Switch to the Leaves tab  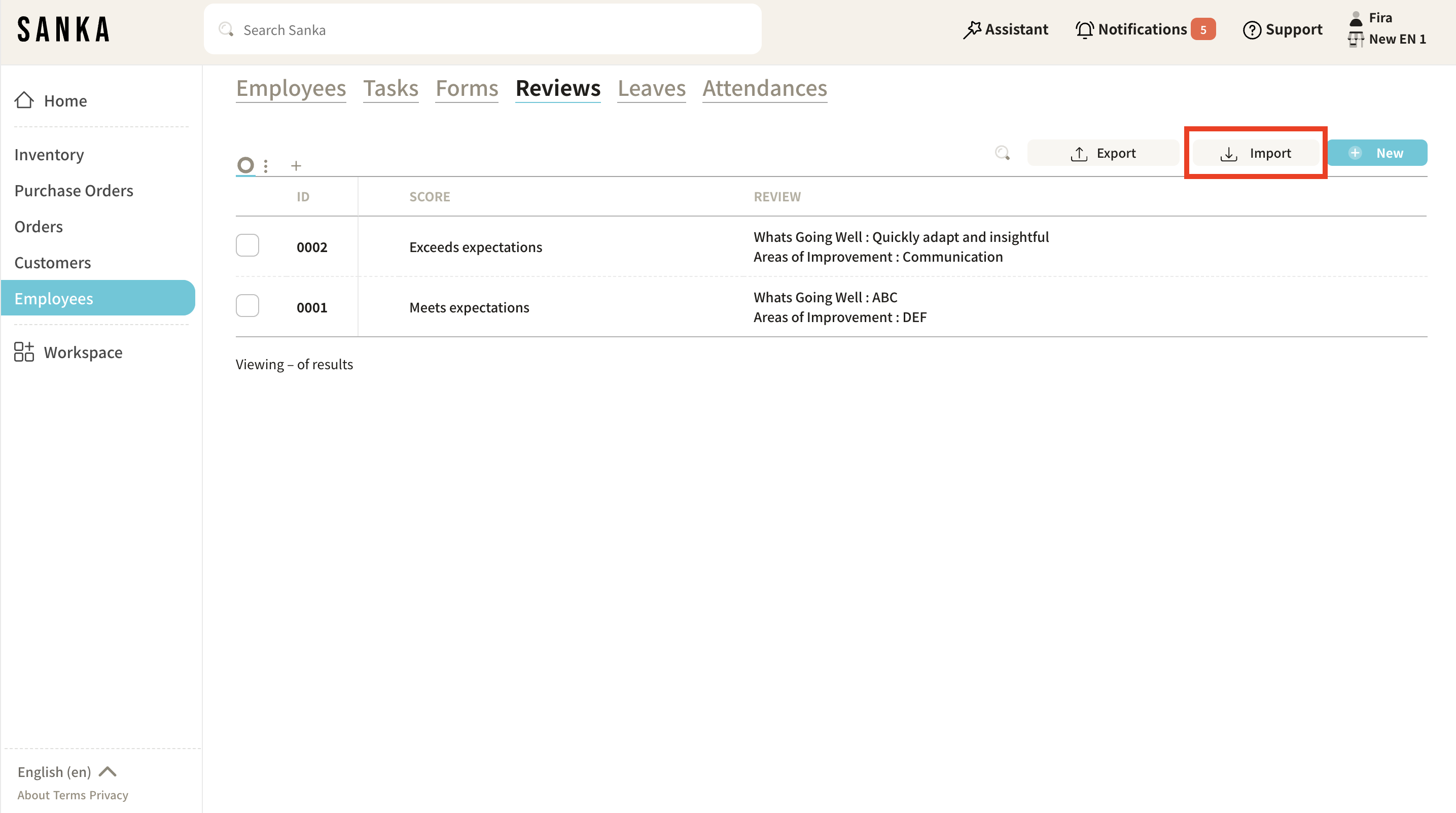(x=651, y=88)
